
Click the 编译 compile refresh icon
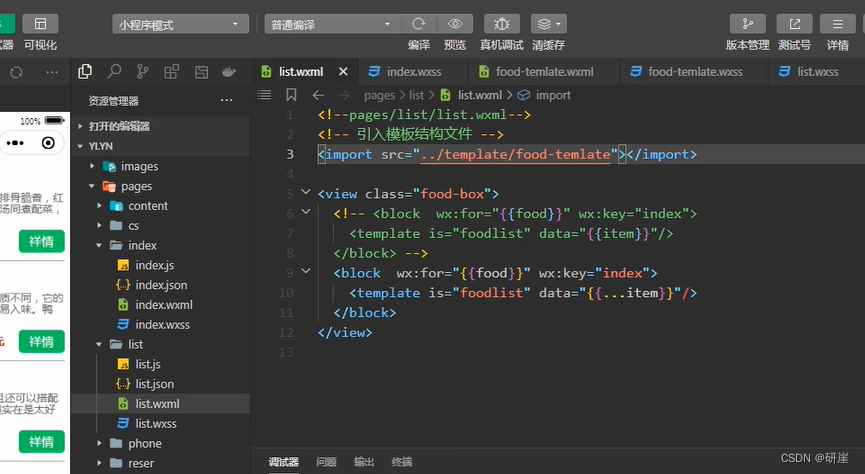tap(419, 24)
